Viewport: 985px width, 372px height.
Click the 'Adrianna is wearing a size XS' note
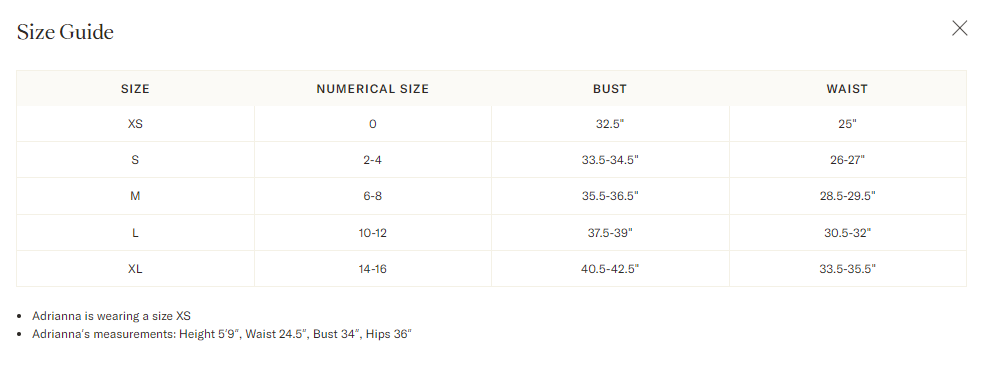111,316
